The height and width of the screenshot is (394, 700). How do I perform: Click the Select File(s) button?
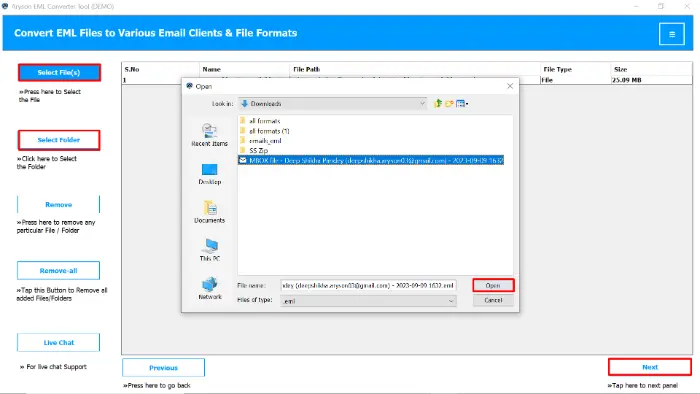[59, 73]
